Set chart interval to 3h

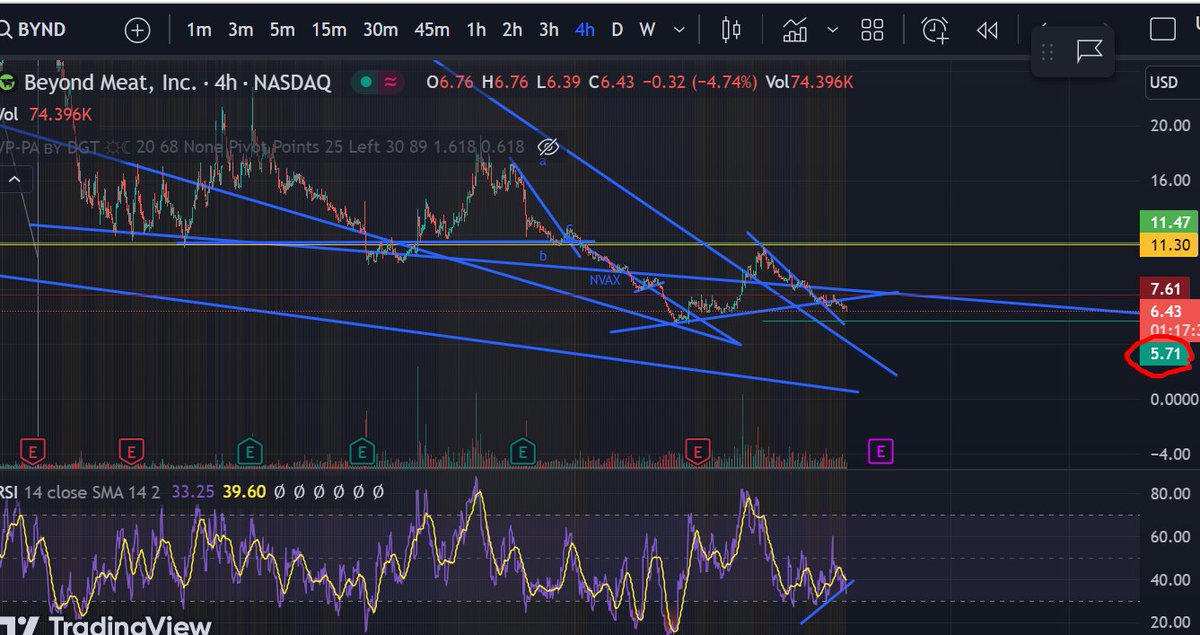(549, 30)
